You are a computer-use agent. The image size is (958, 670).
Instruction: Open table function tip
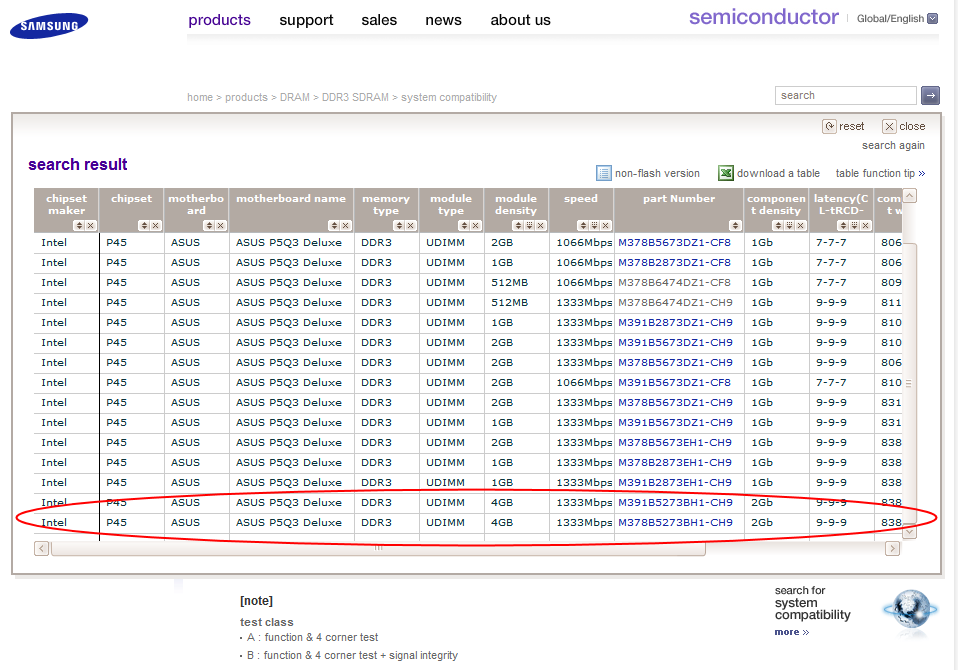click(x=880, y=173)
